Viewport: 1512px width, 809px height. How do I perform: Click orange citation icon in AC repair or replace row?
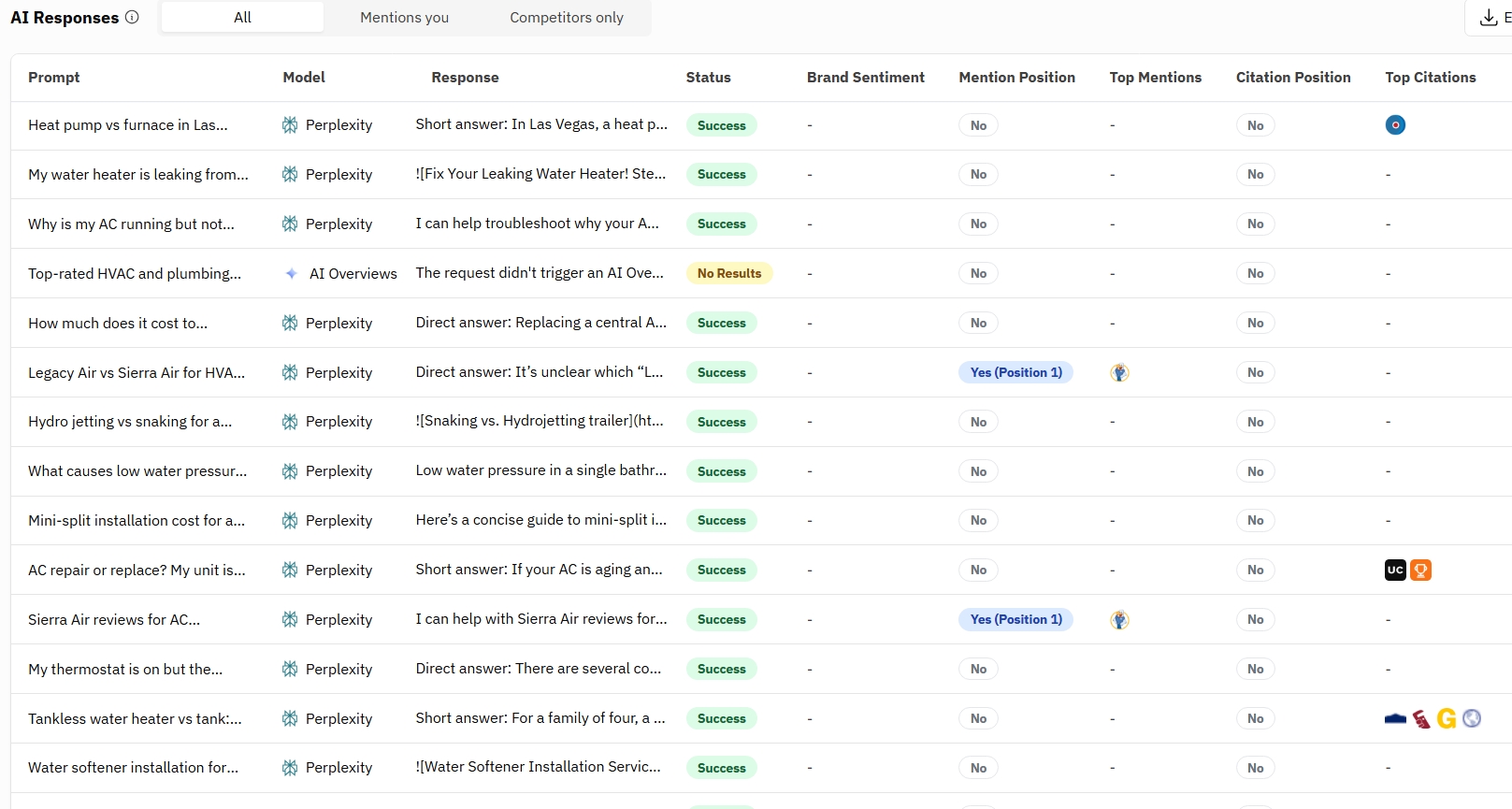click(x=1420, y=570)
